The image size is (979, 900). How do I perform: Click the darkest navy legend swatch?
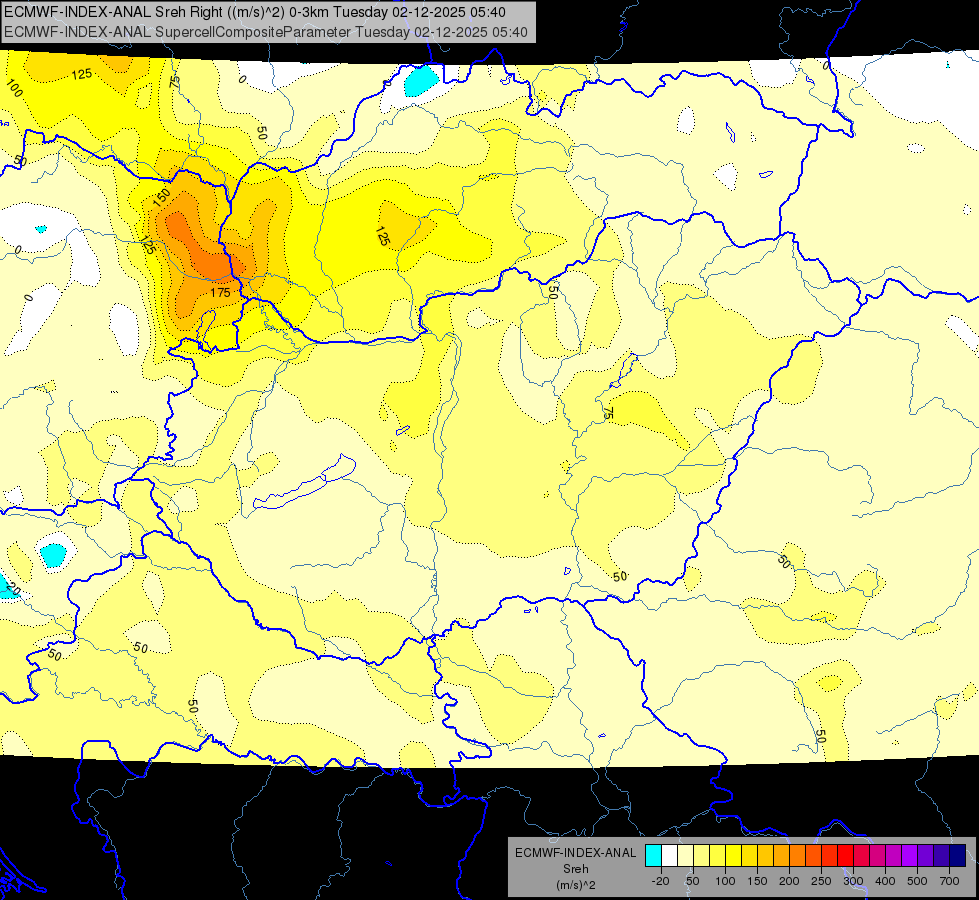point(958,855)
